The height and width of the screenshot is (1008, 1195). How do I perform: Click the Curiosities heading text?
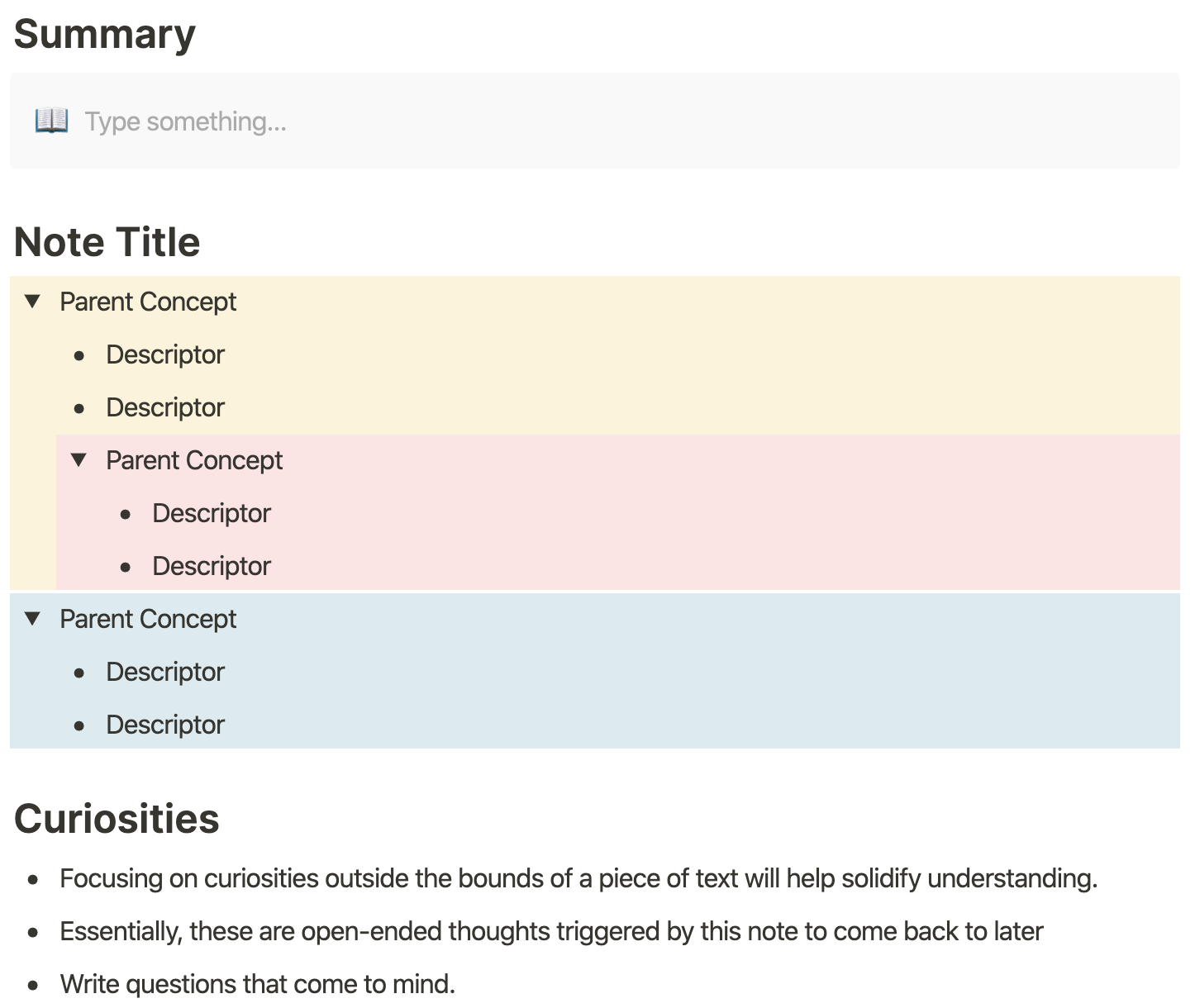(x=117, y=819)
